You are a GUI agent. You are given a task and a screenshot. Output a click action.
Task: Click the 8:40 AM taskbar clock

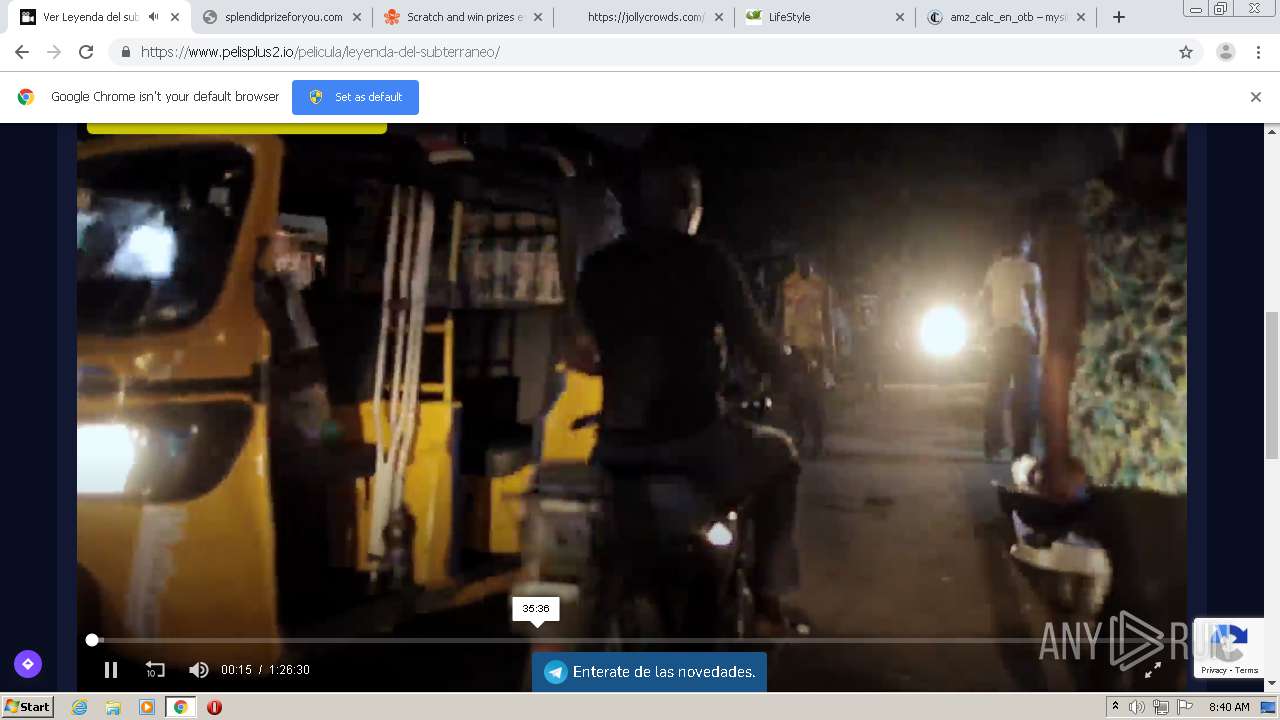(1229, 707)
